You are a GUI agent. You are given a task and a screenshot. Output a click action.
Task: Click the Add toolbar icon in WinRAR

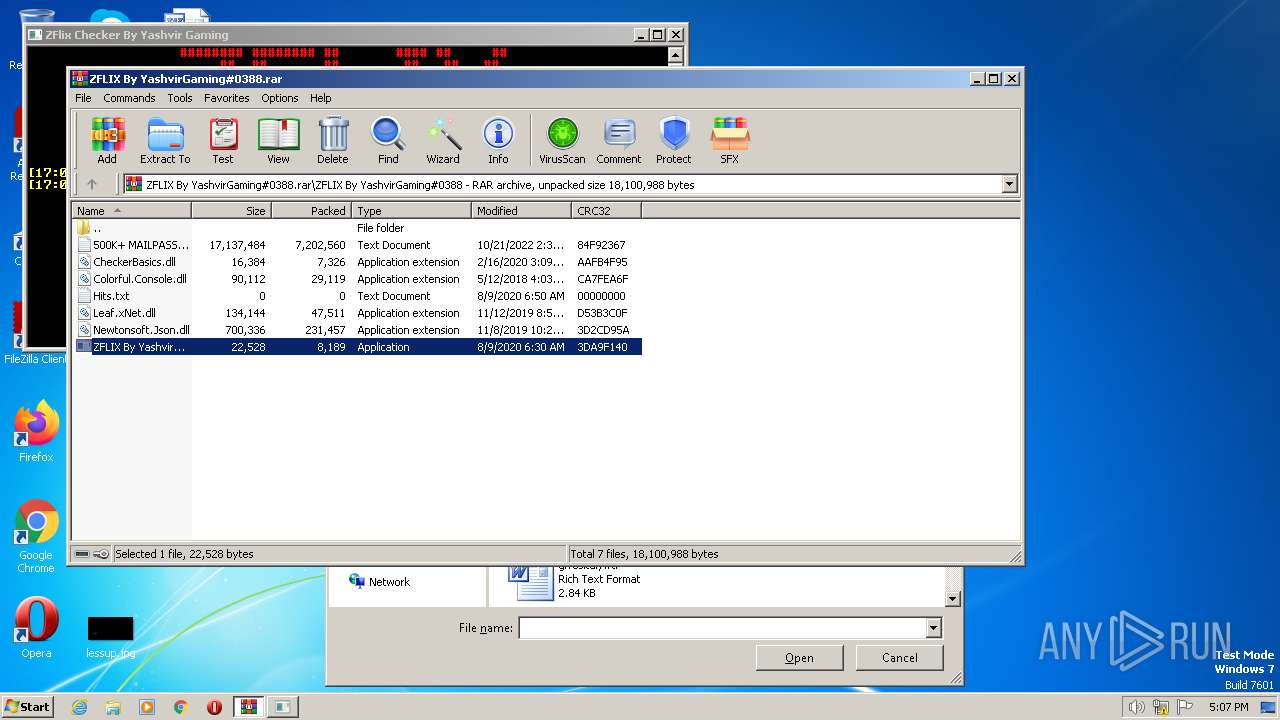pos(107,140)
